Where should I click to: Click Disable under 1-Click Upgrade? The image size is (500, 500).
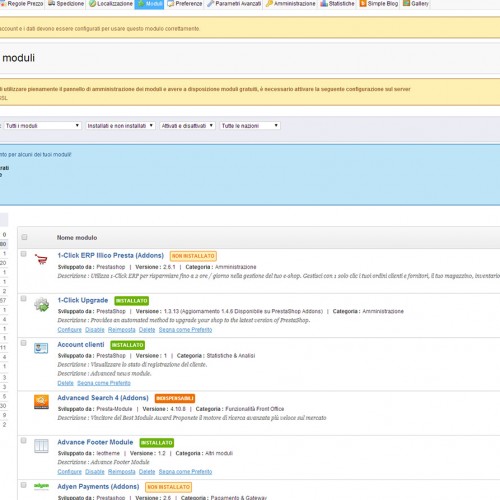pyautogui.click(x=95, y=330)
